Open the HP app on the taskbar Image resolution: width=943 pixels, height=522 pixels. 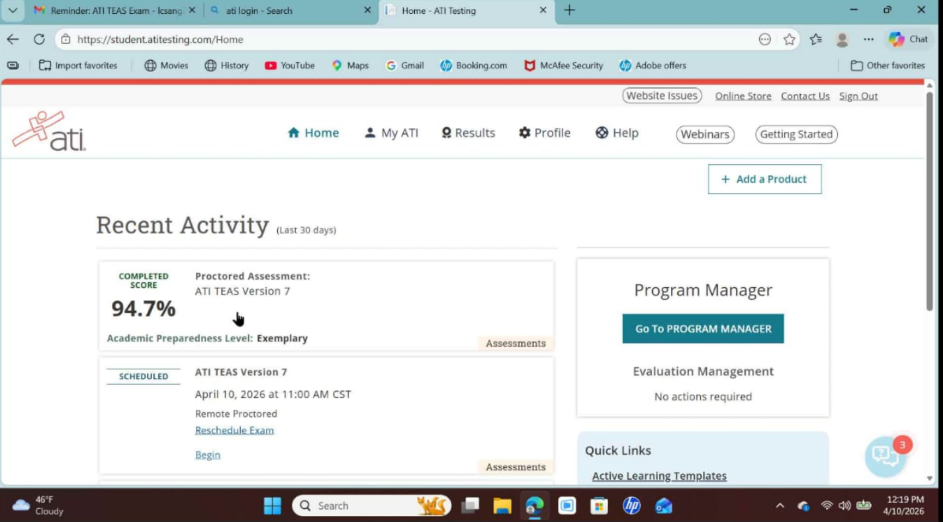[x=631, y=506]
